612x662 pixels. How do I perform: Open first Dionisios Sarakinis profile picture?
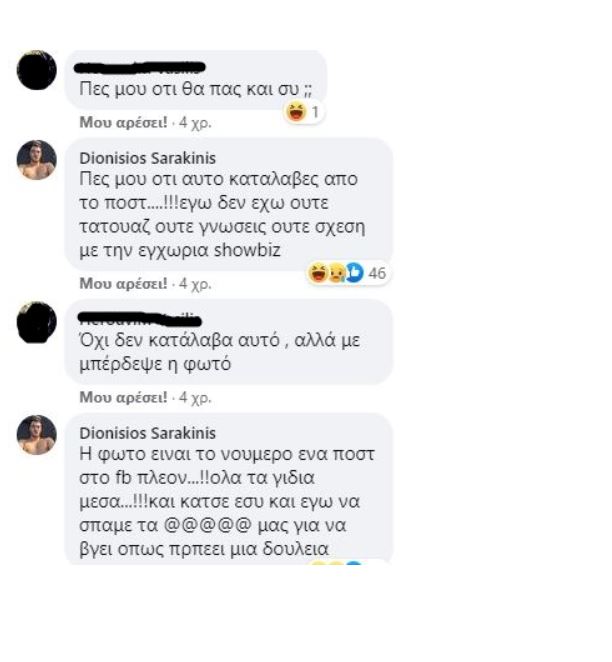37,160
